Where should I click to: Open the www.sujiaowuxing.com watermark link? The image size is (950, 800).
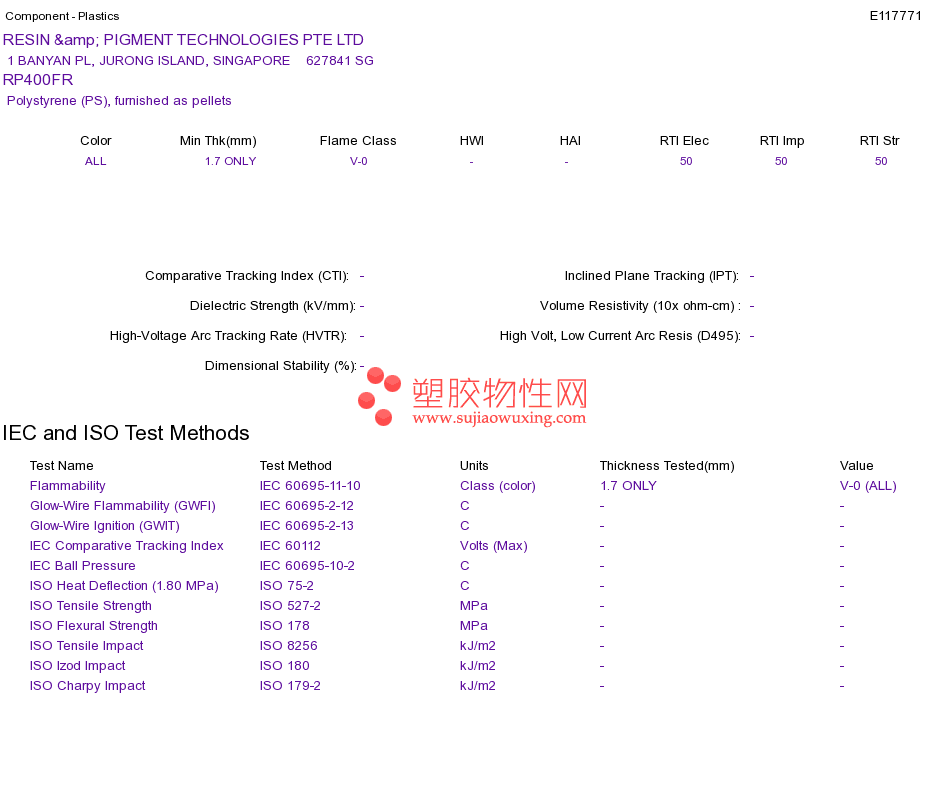[499, 418]
